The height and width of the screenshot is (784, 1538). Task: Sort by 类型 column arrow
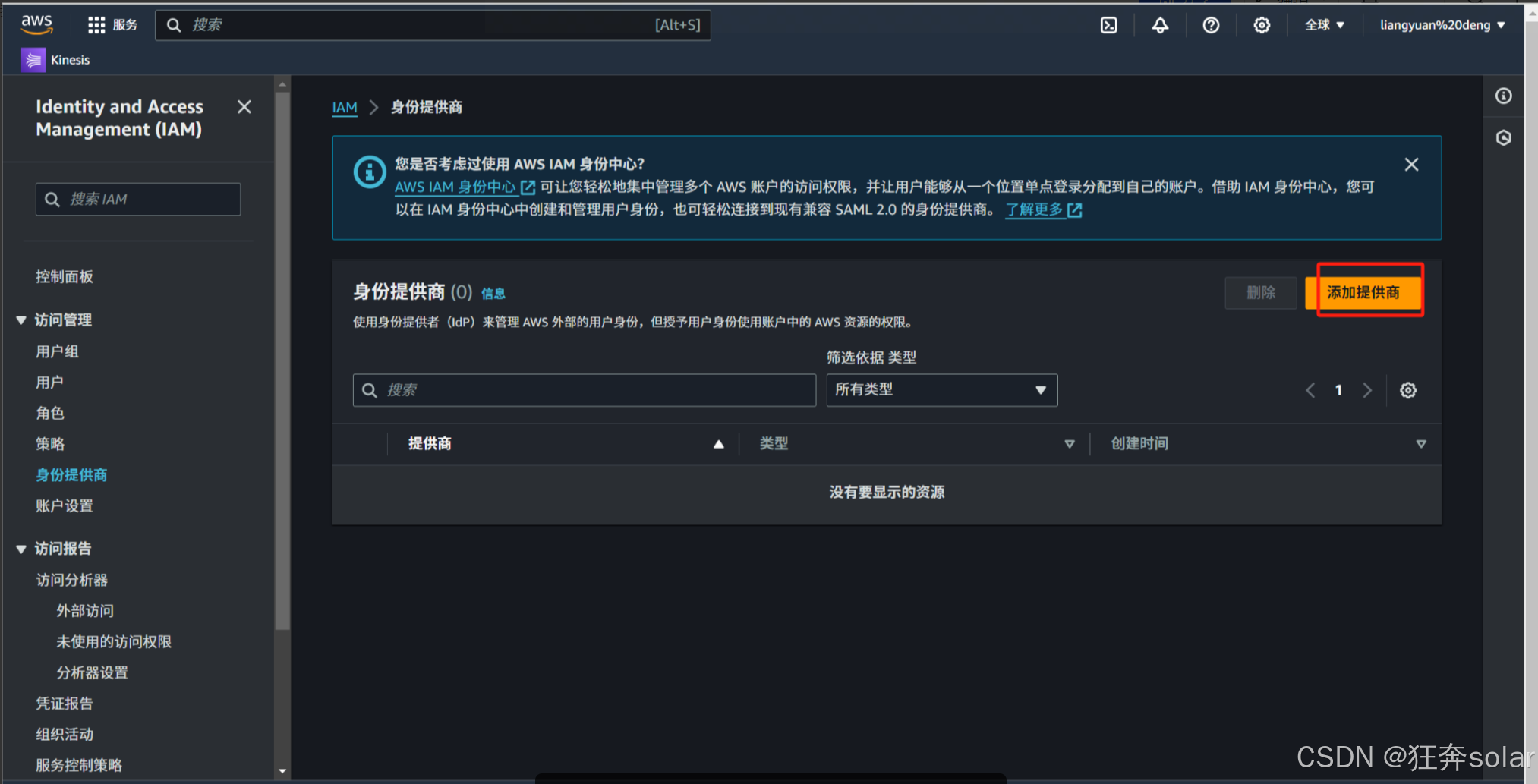pyautogui.click(x=1069, y=444)
